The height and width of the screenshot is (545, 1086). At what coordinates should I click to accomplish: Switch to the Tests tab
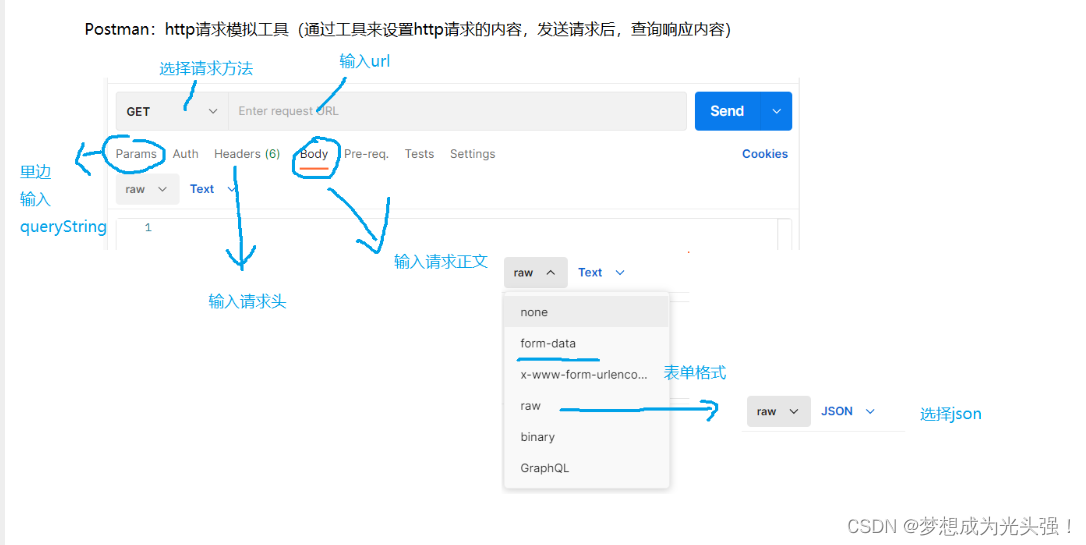click(419, 154)
